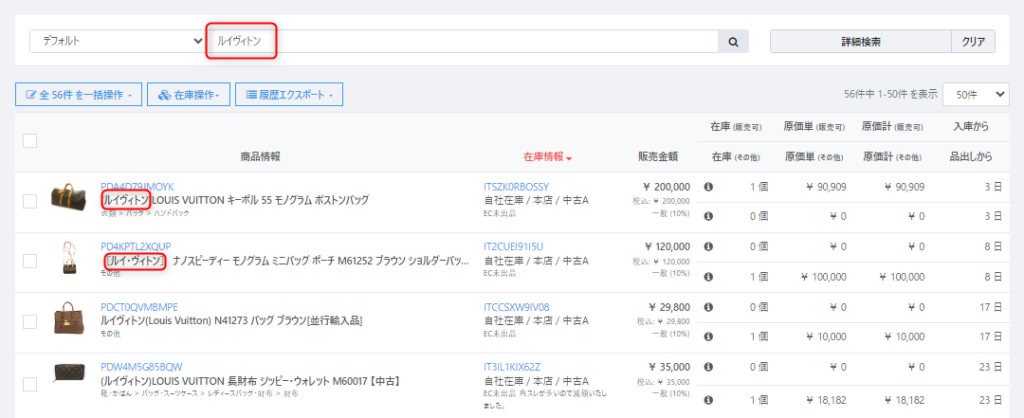Sort by the 在庫情報 column header
1024x418 pixels.
pos(547,157)
